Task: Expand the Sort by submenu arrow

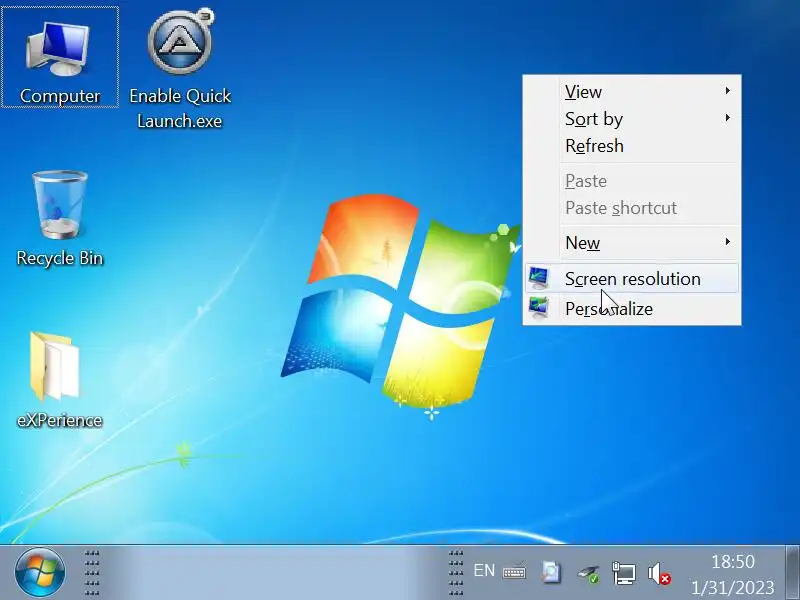Action: click(728, 118)
